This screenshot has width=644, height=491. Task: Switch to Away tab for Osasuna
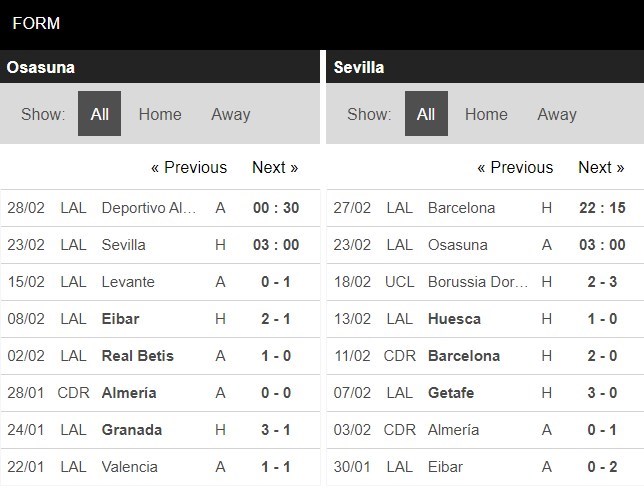[230, 114]
